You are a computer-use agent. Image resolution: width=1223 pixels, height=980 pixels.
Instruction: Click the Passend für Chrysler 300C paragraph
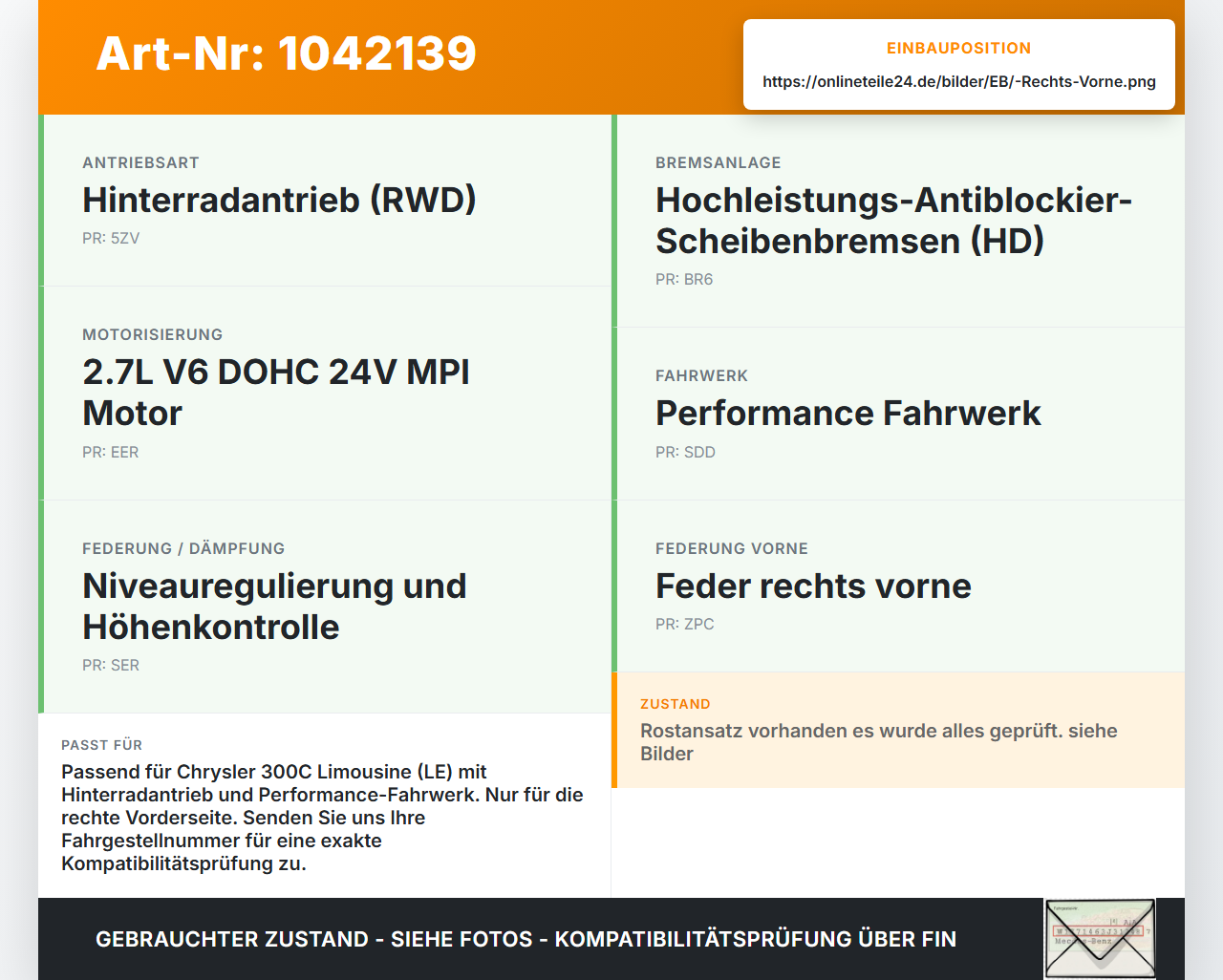[323, 818]
